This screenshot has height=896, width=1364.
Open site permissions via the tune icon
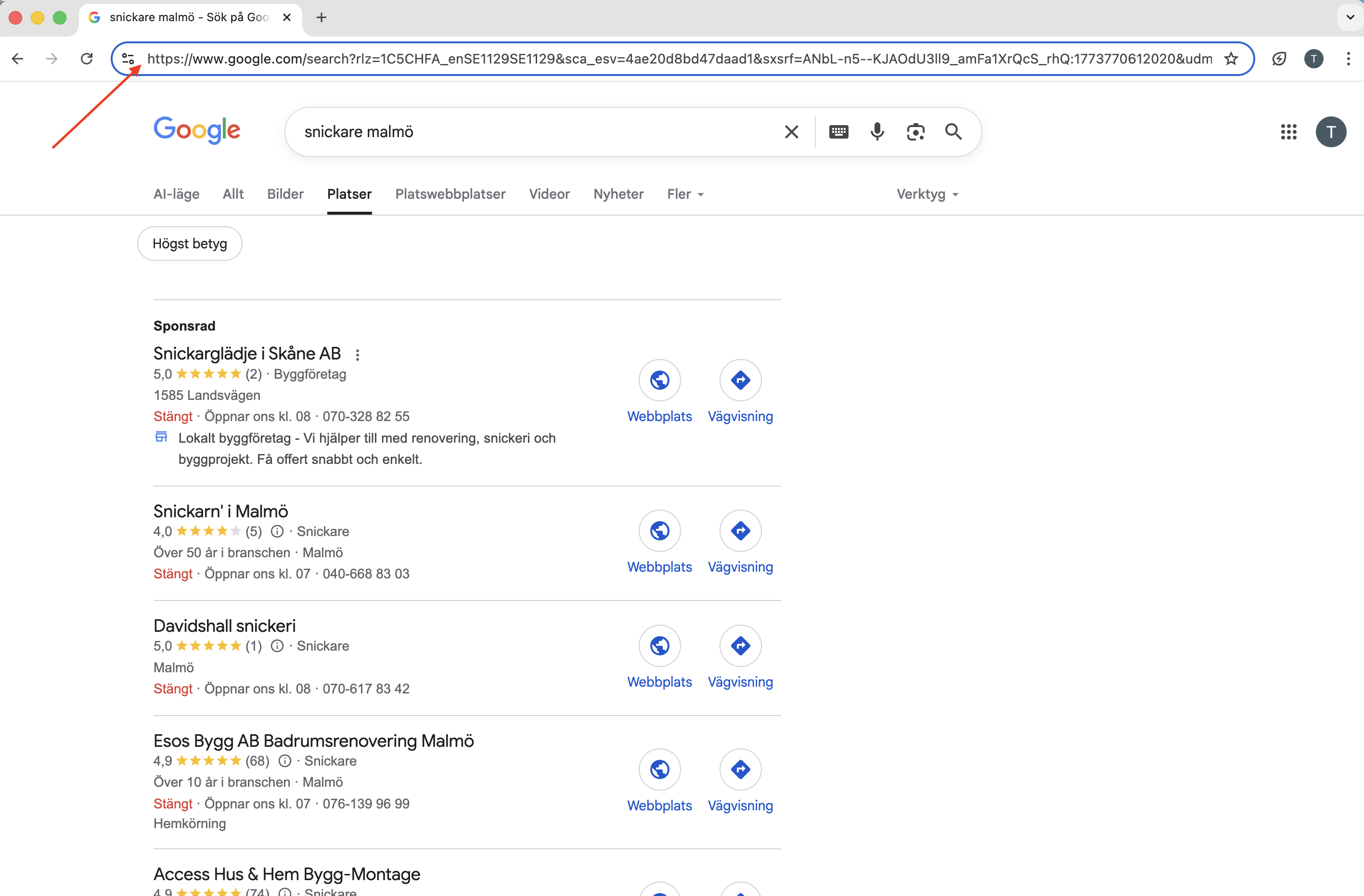[x=127, y=58]
